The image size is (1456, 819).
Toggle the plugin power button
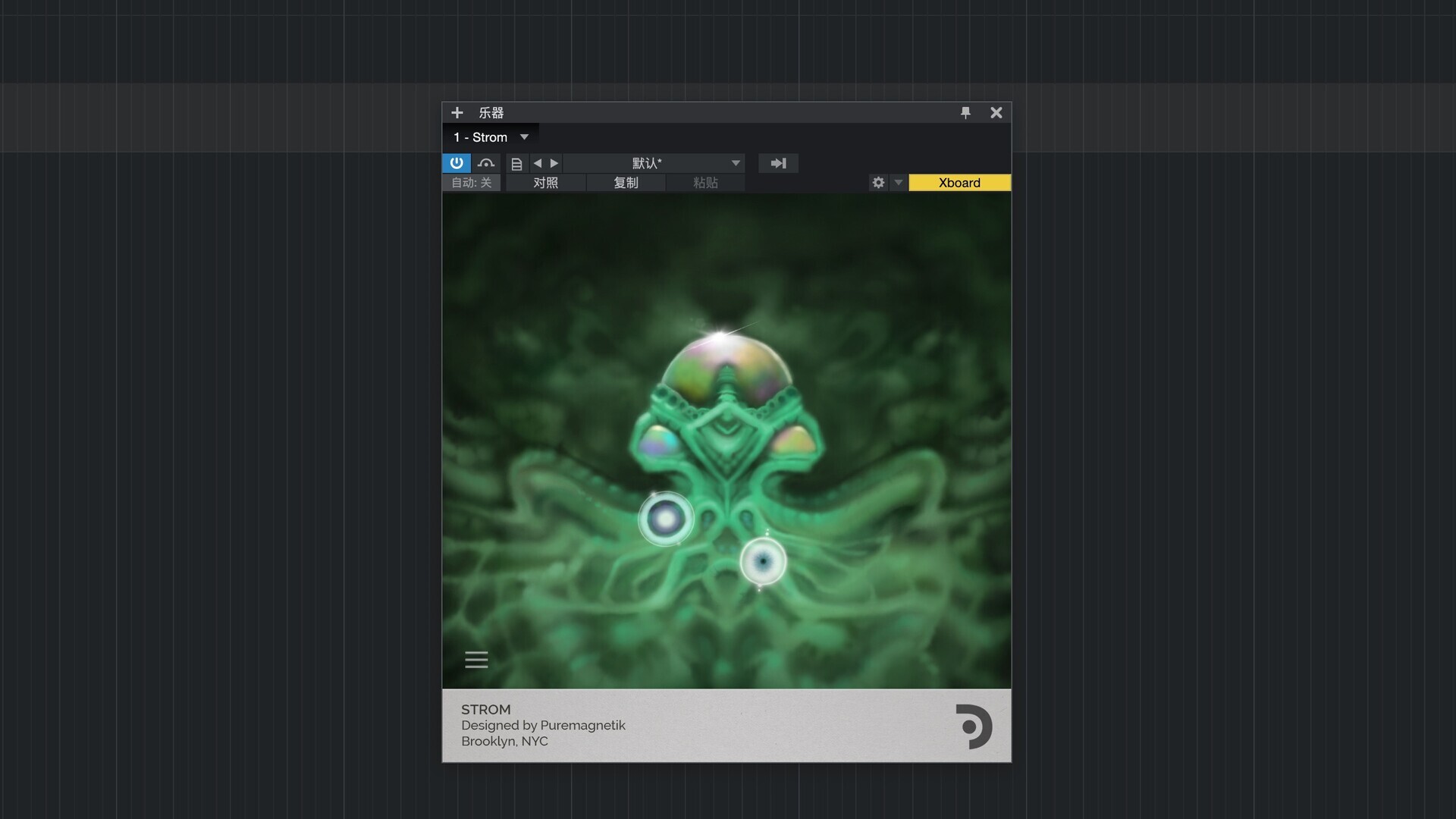click(x=457, y=163)
